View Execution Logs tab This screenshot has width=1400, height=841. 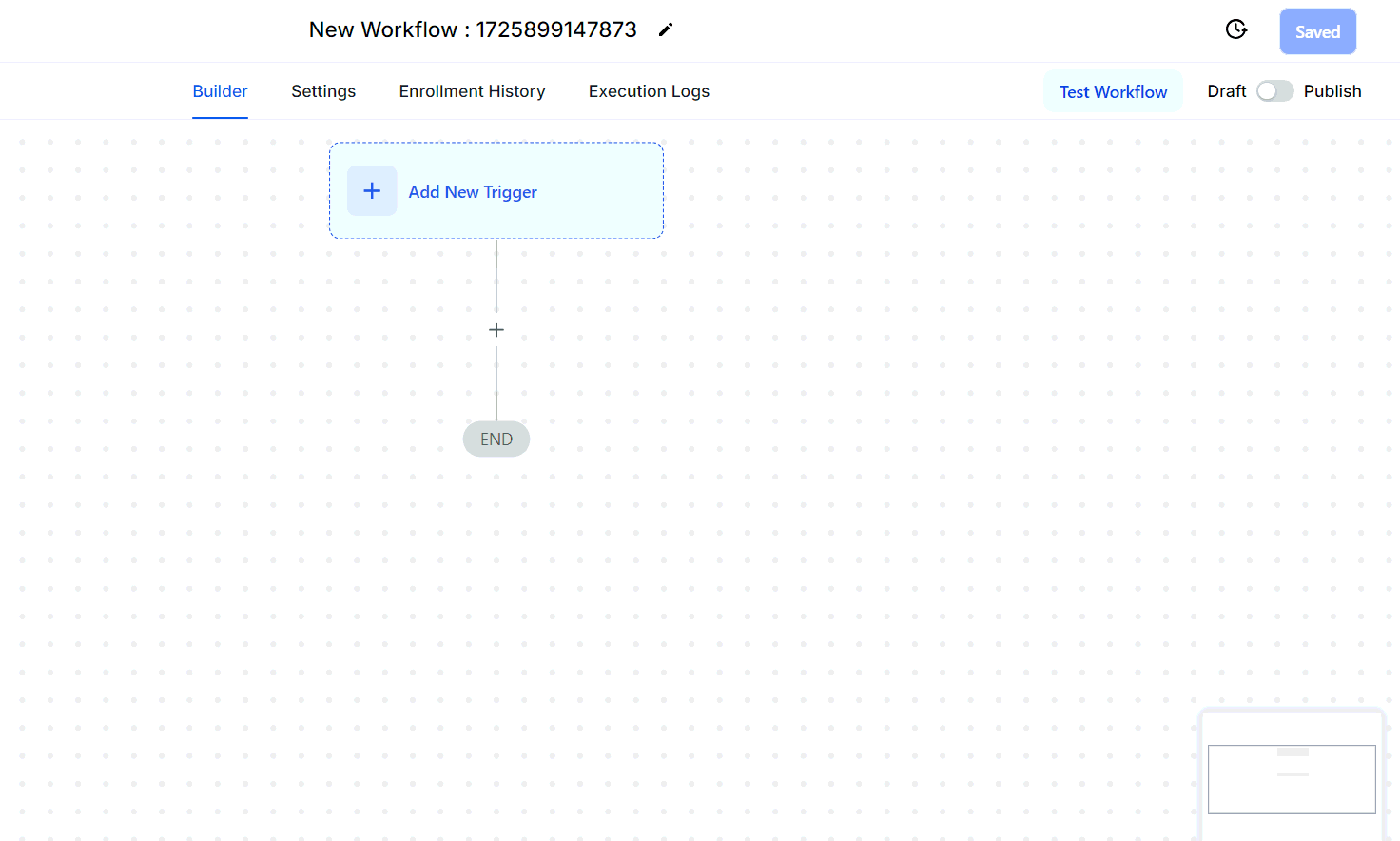pos(649,91)
